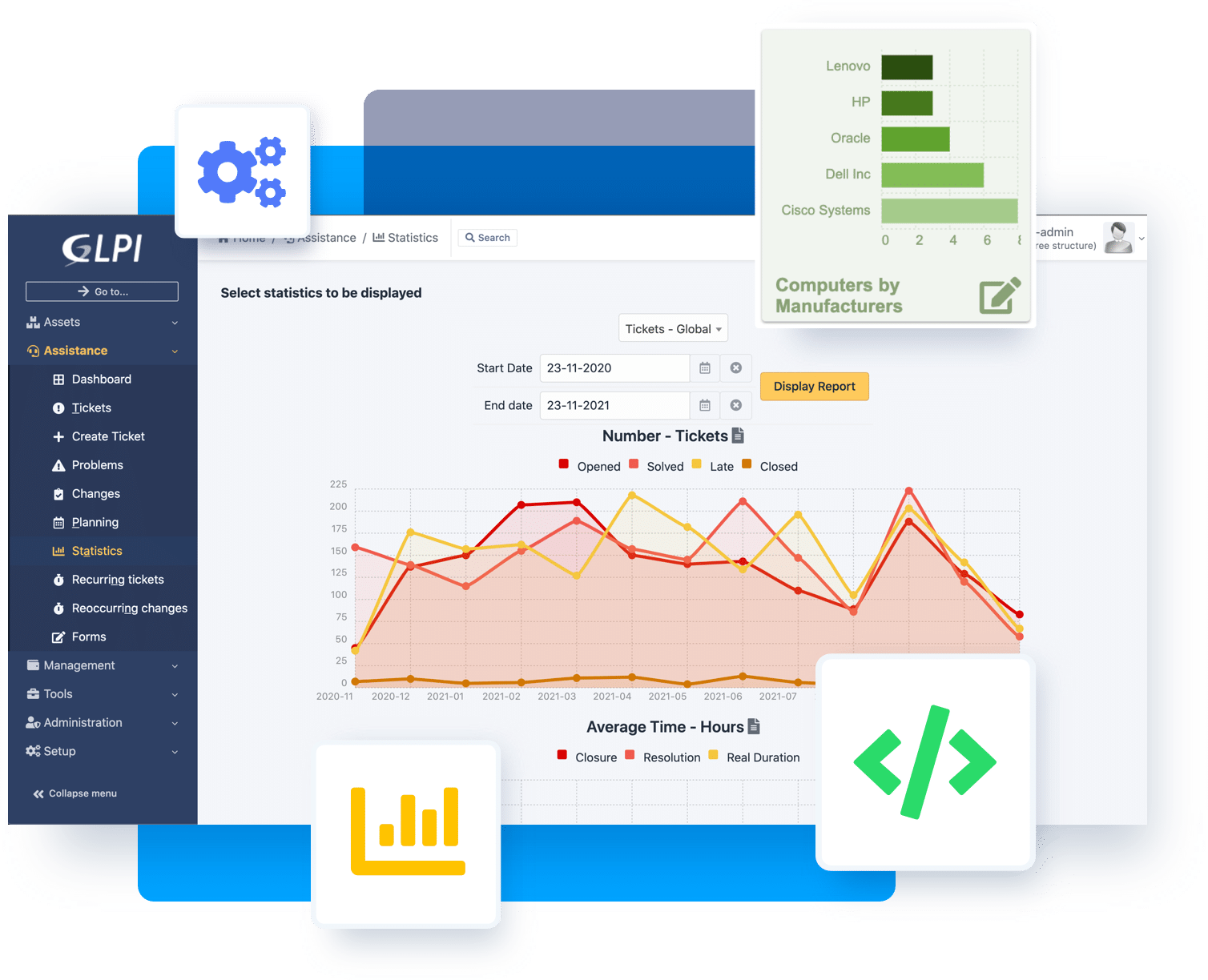1208x980 pixels.
Task: Expand the Assets menu chevron
Action: pyautogui.click(x=175, y=323)
